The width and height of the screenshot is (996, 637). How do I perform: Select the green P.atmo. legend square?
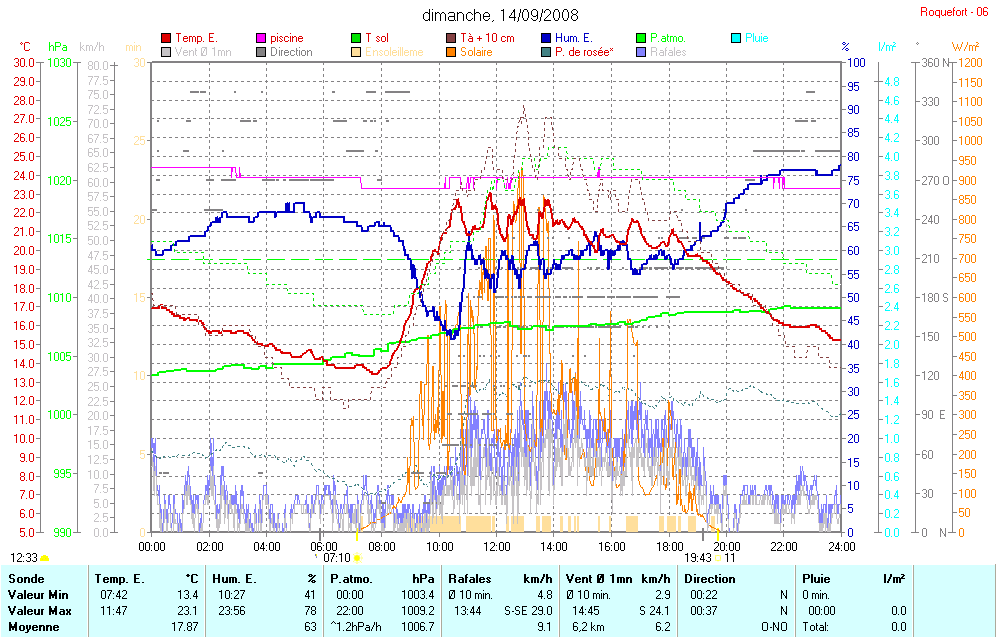coord(641,38)
